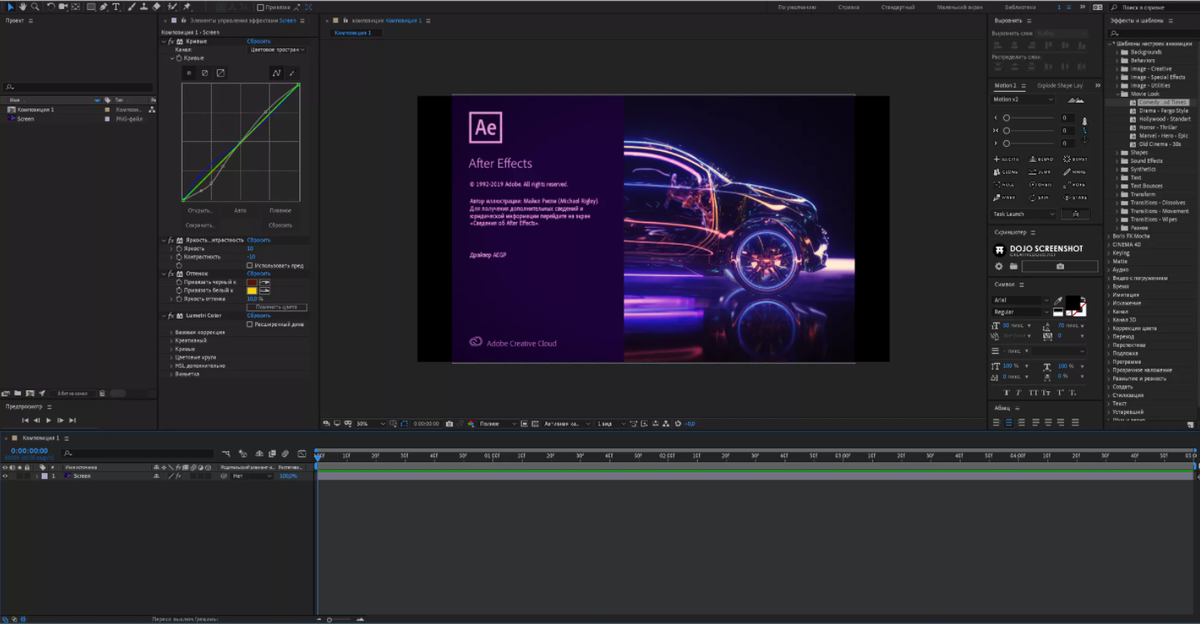Screen dimensions: 1200x624
Task: Open the Arial font family dropdown
Action: 1021,300
